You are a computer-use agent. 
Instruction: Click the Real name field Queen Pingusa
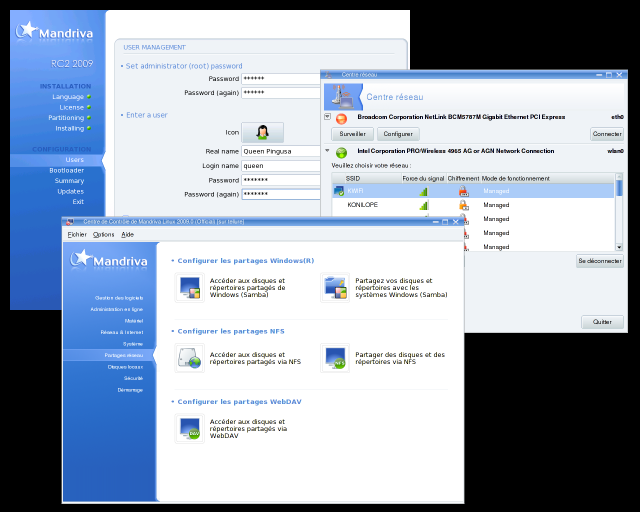point(281,151)
